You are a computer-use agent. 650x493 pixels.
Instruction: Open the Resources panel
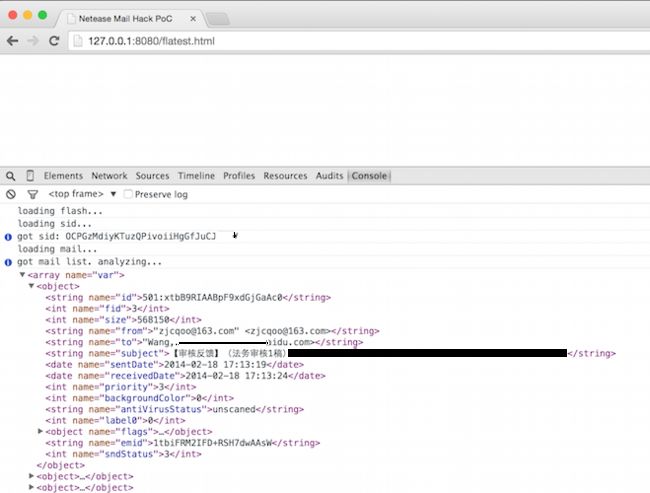(286, 176)
